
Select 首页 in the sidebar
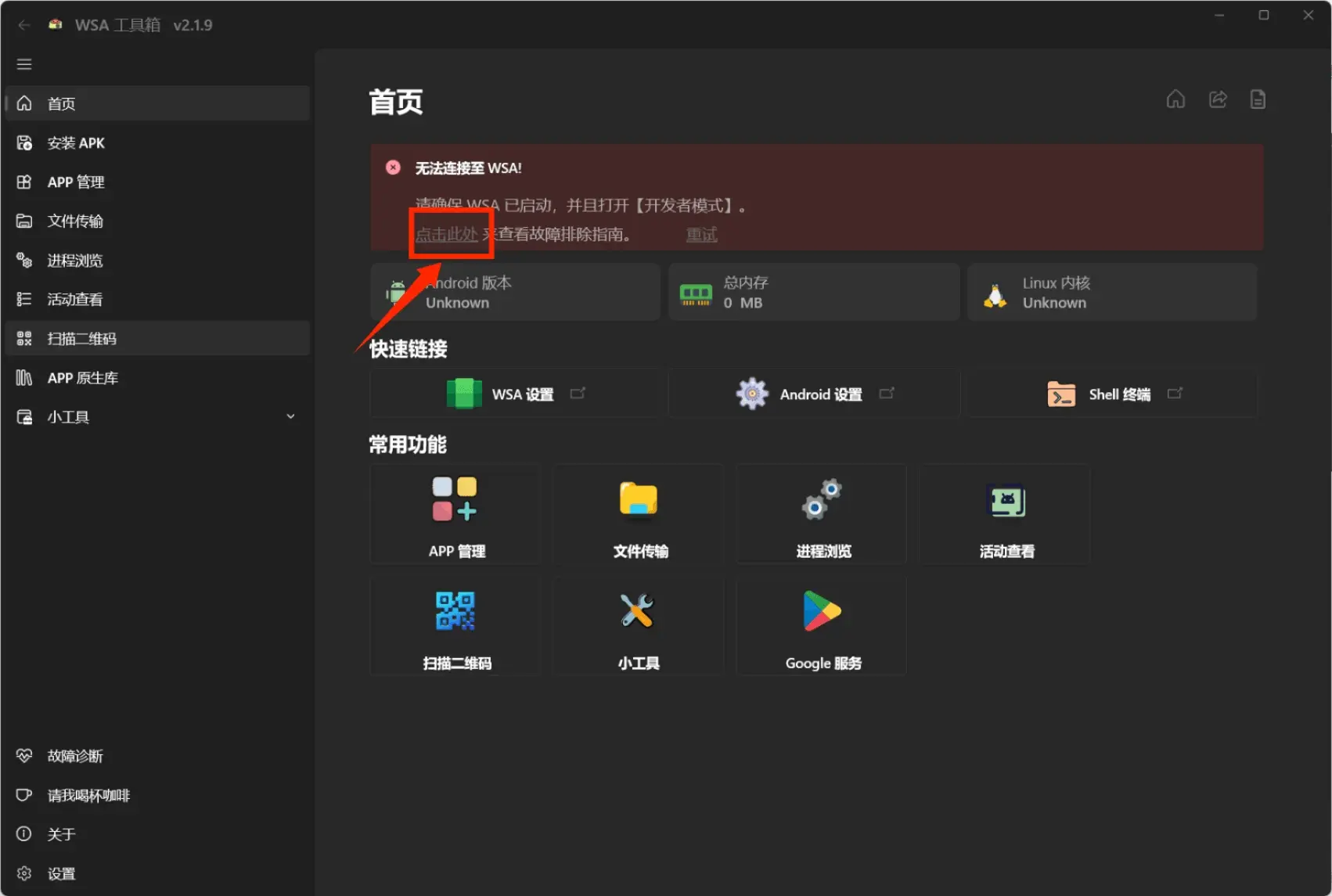tap(157, 103)
